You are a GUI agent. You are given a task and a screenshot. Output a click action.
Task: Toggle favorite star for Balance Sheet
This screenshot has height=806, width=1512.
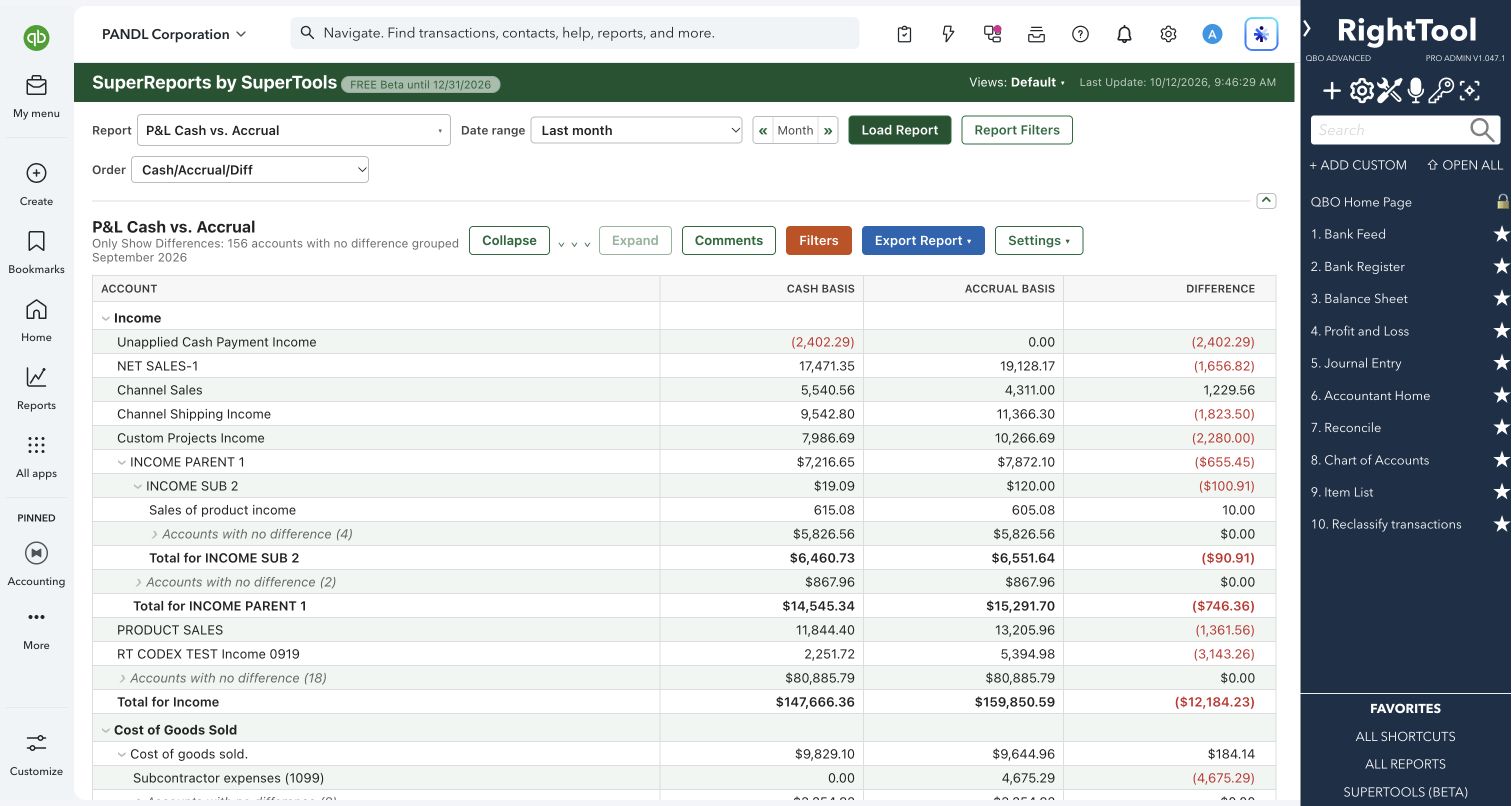tap(1501, 299)
